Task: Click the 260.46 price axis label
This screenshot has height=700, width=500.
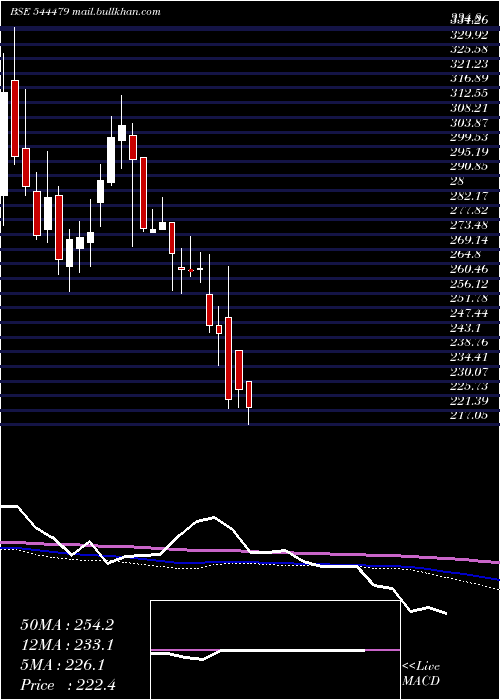Action: 468,269
